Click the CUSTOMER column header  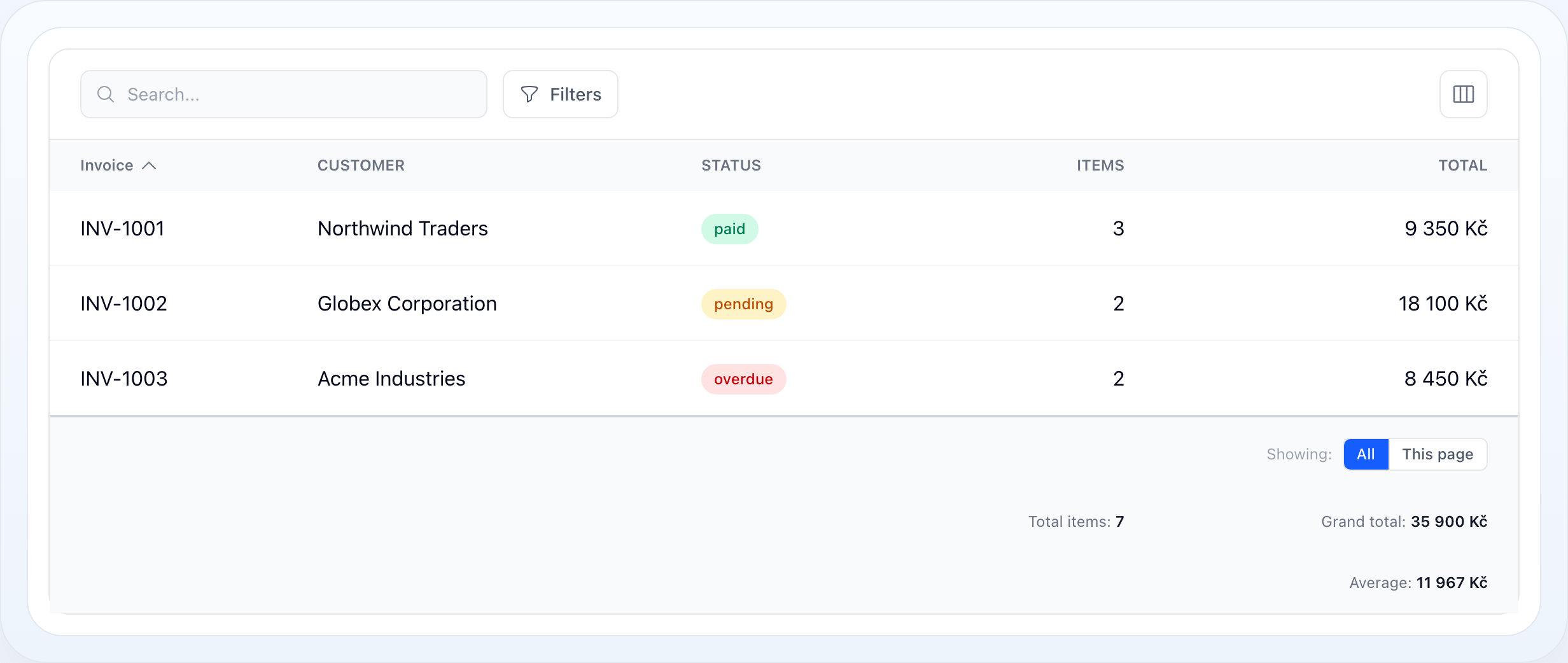pos(361,165)
